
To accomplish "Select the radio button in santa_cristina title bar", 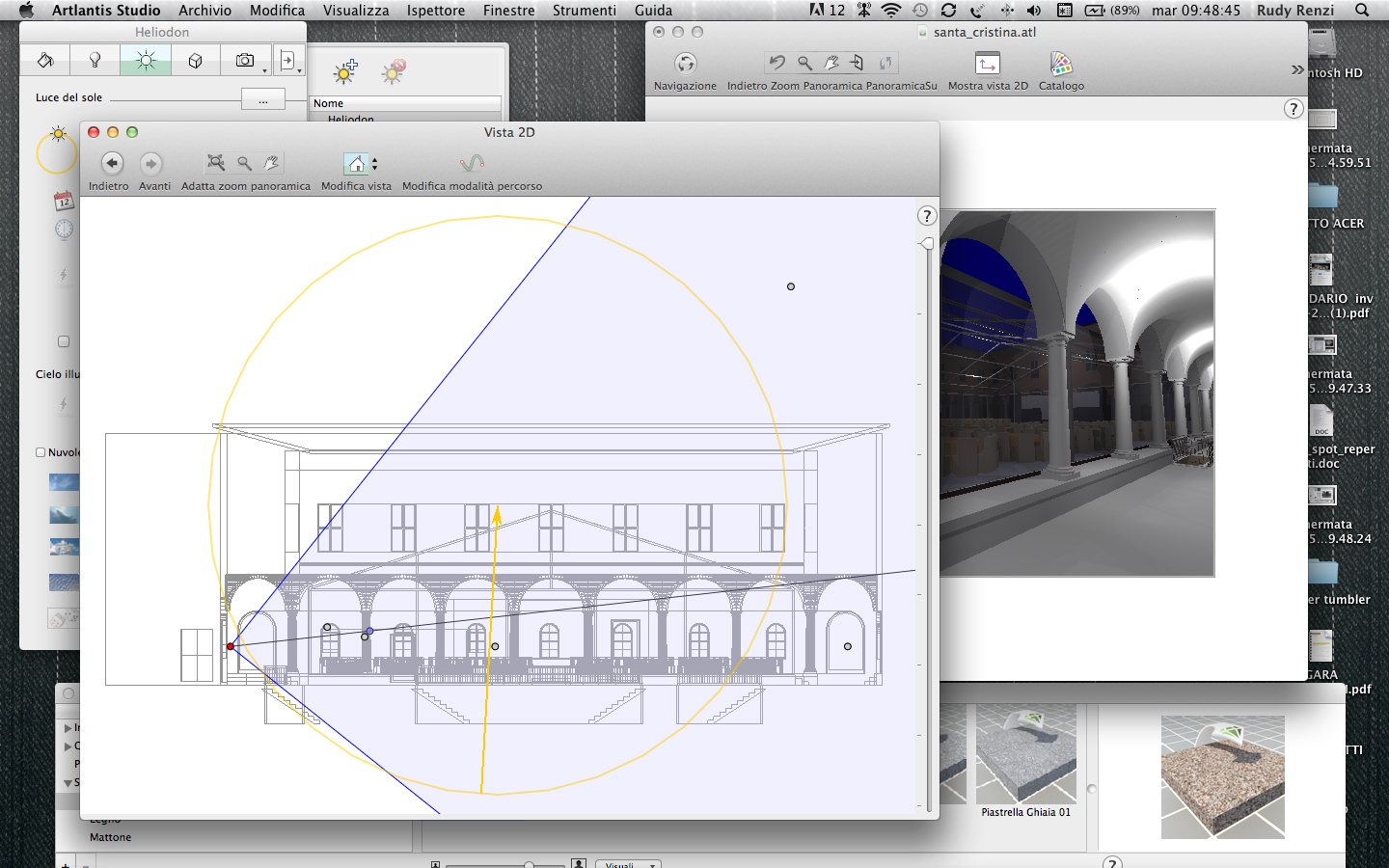I will point(659,32).
